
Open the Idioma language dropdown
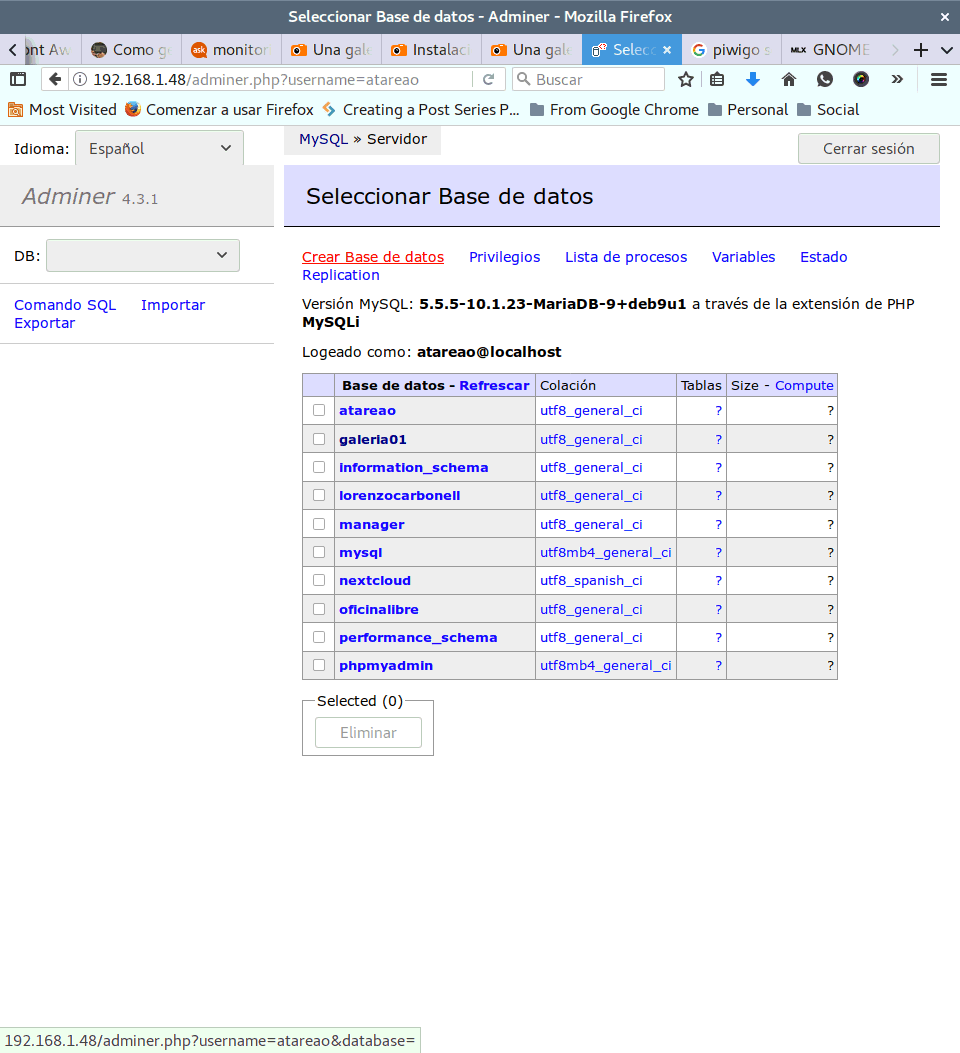click(x=159, y=148)
